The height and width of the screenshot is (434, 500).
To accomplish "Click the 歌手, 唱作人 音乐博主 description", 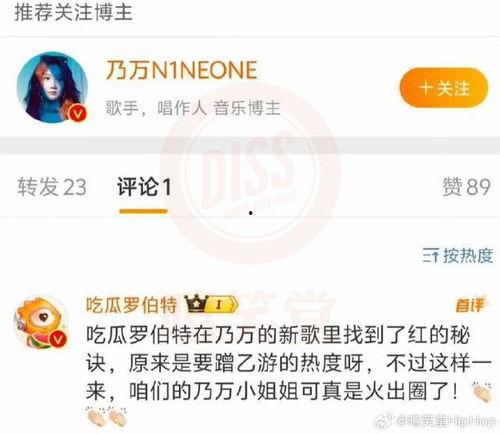I will (x=193, y=108).
